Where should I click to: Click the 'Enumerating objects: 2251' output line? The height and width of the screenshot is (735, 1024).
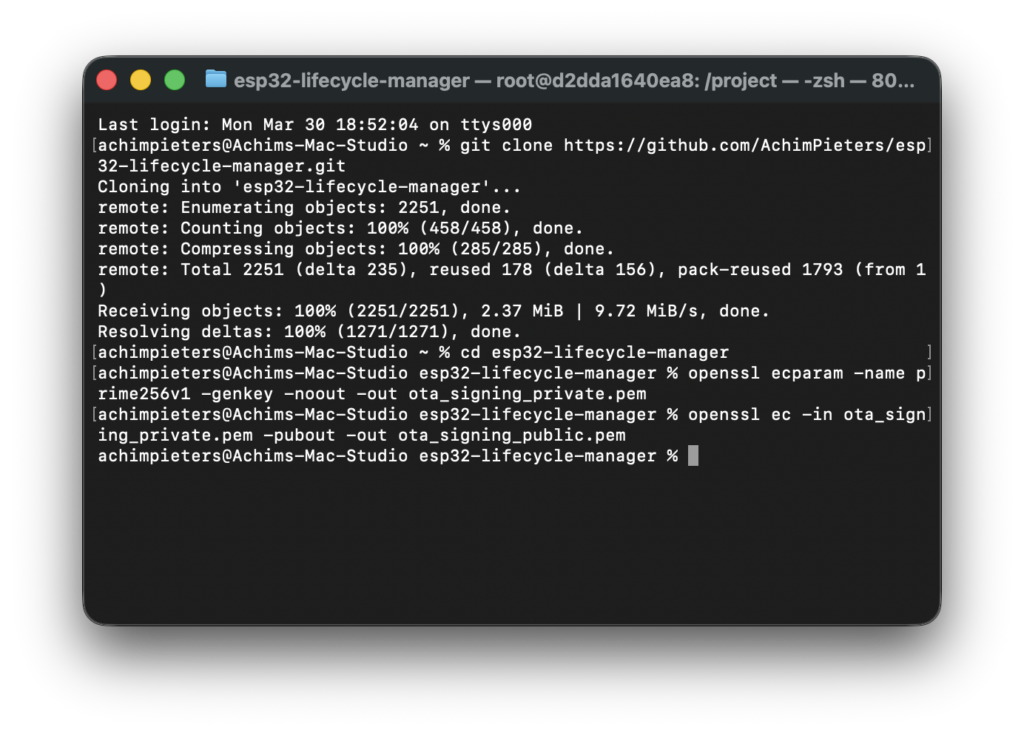[x=304, y=208]
